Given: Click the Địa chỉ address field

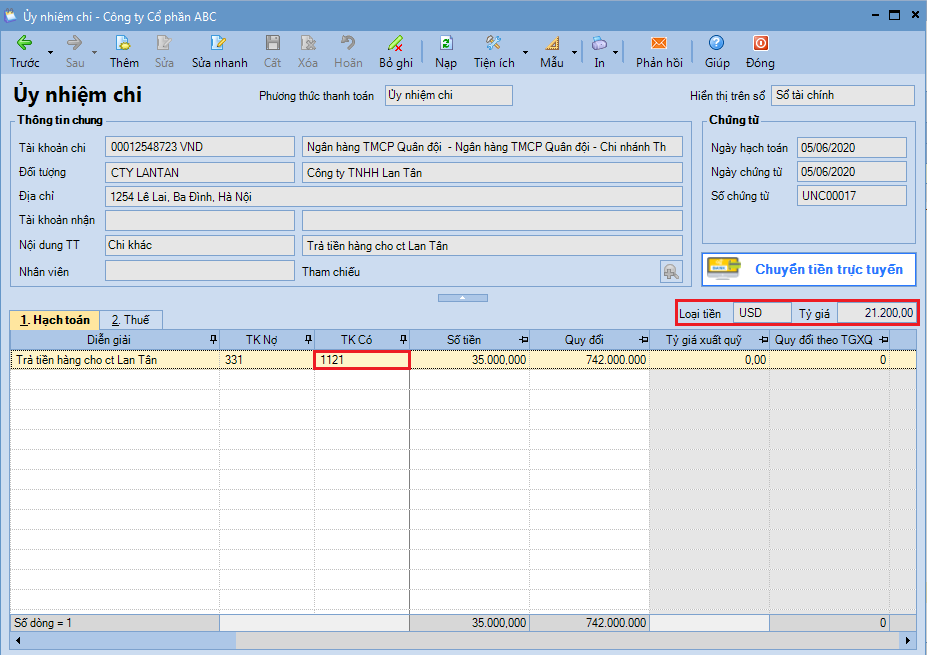Looking at the screenshot, I should coord(394,197).
